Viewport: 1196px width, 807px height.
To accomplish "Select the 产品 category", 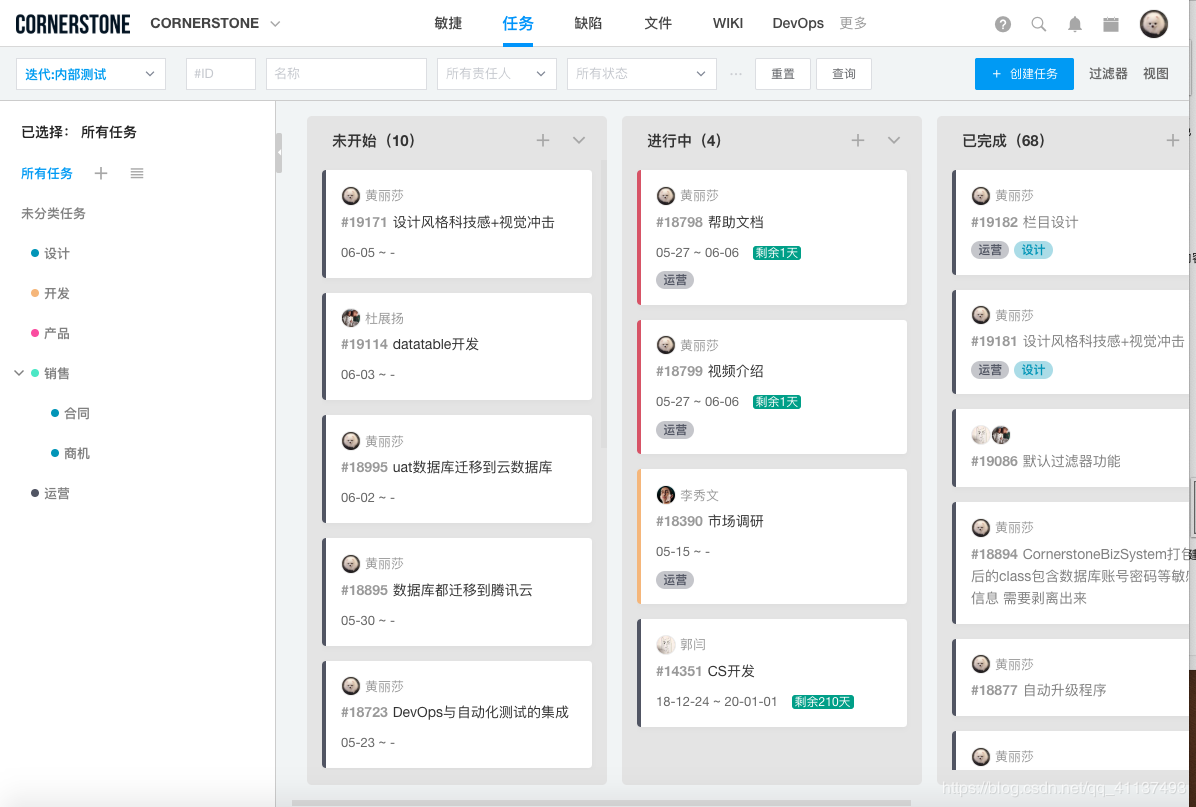I will [x=56, y=333].
